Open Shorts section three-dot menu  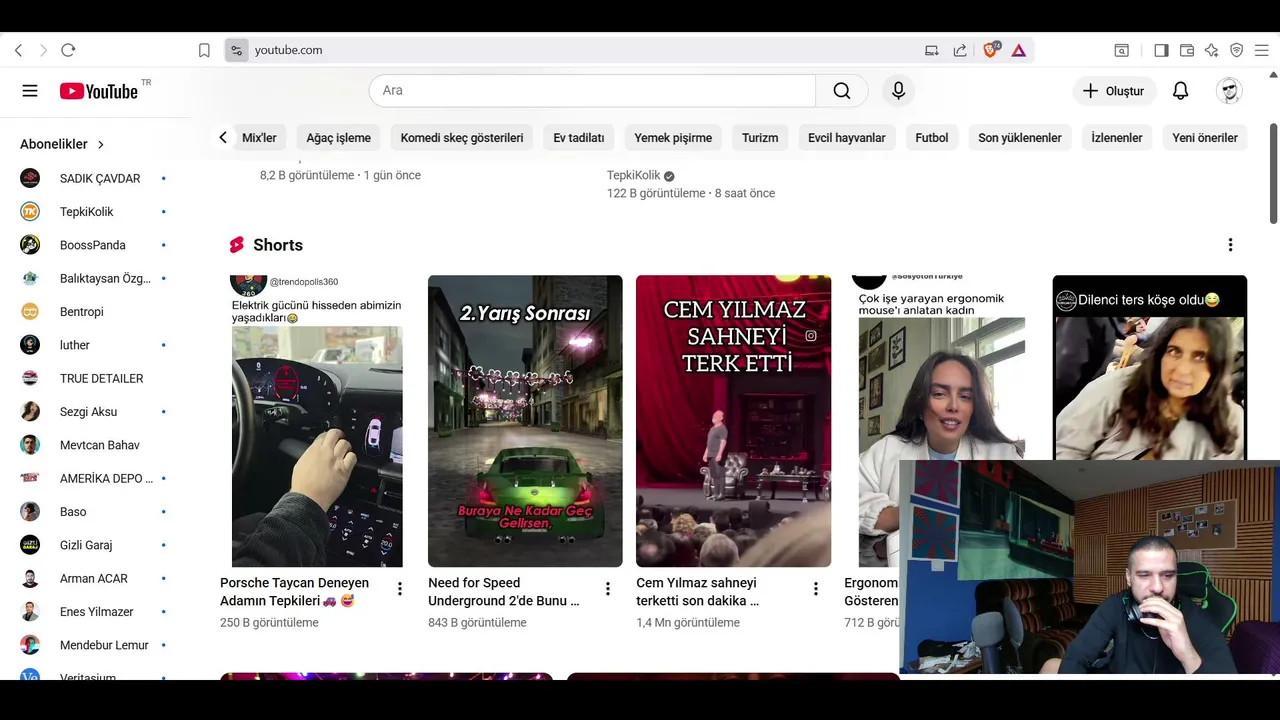click(1230, 245)
